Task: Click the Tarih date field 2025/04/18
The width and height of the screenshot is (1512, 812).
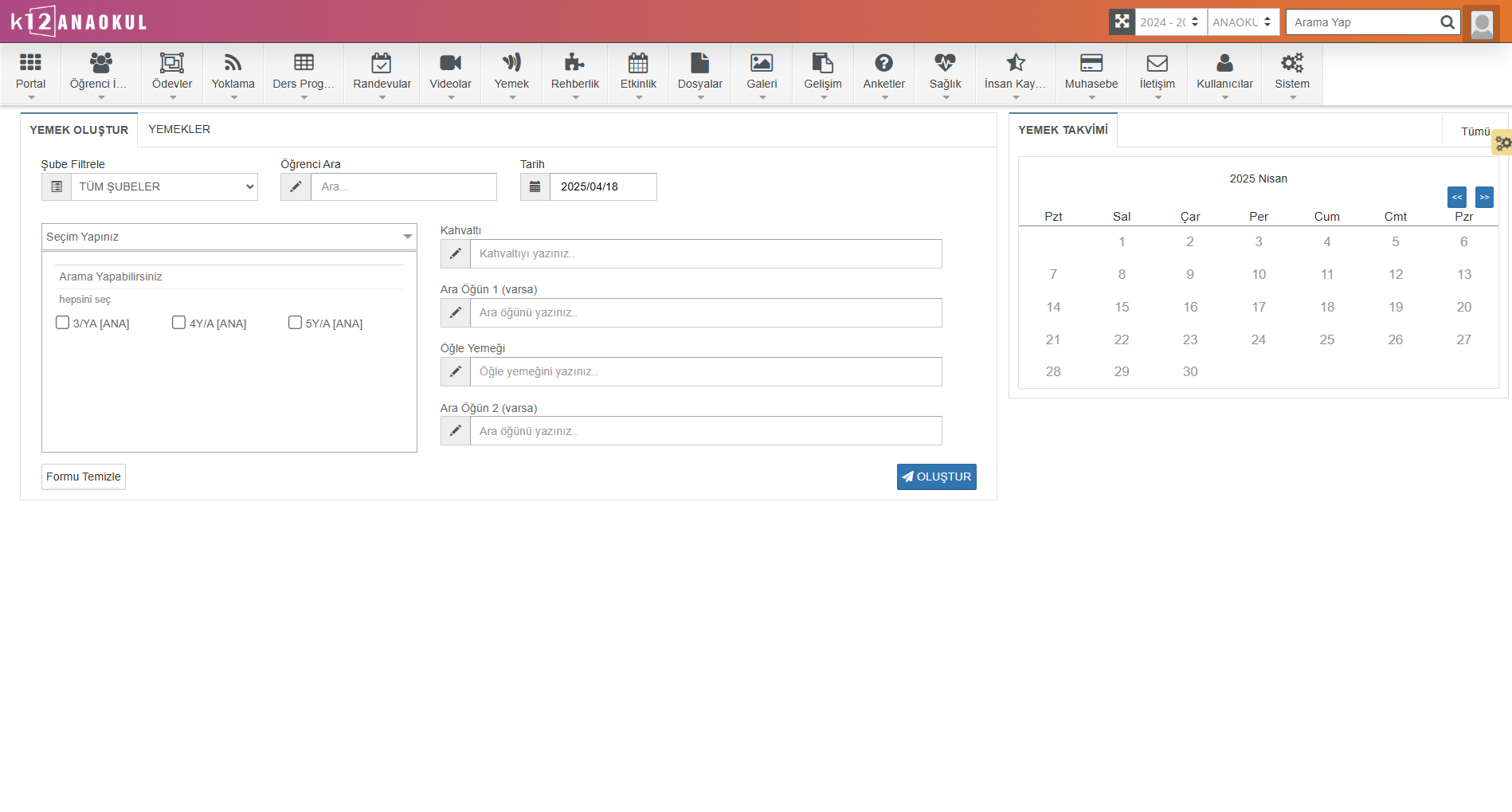Action: pyautogui.click(x=603, y=186)
